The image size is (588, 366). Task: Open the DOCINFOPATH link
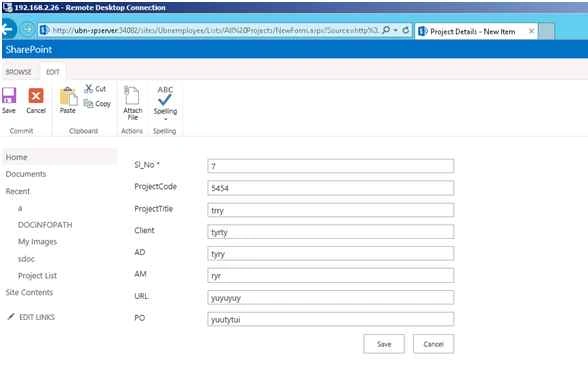click(45, 225)
